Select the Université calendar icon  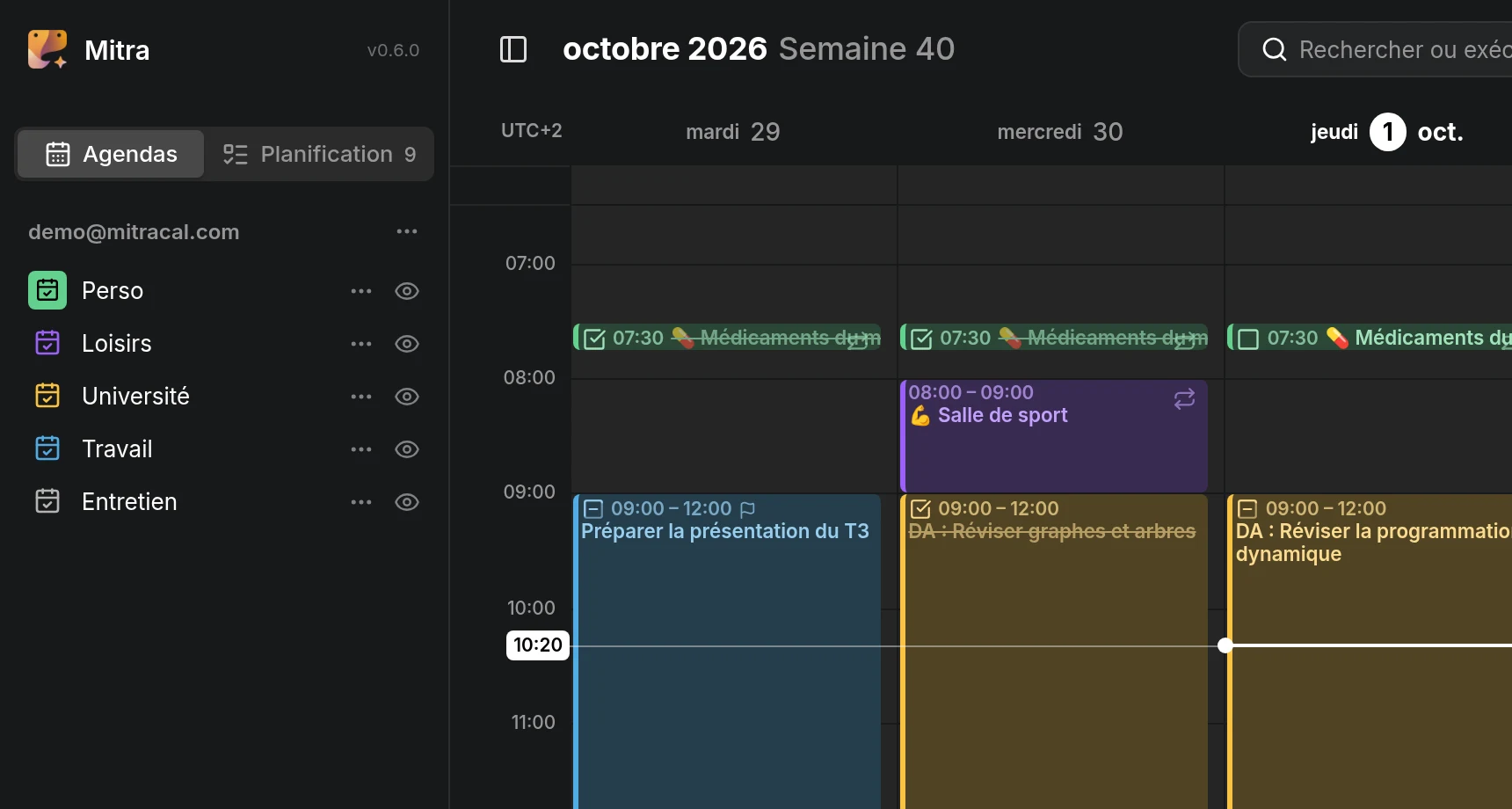tap(47, 396)
